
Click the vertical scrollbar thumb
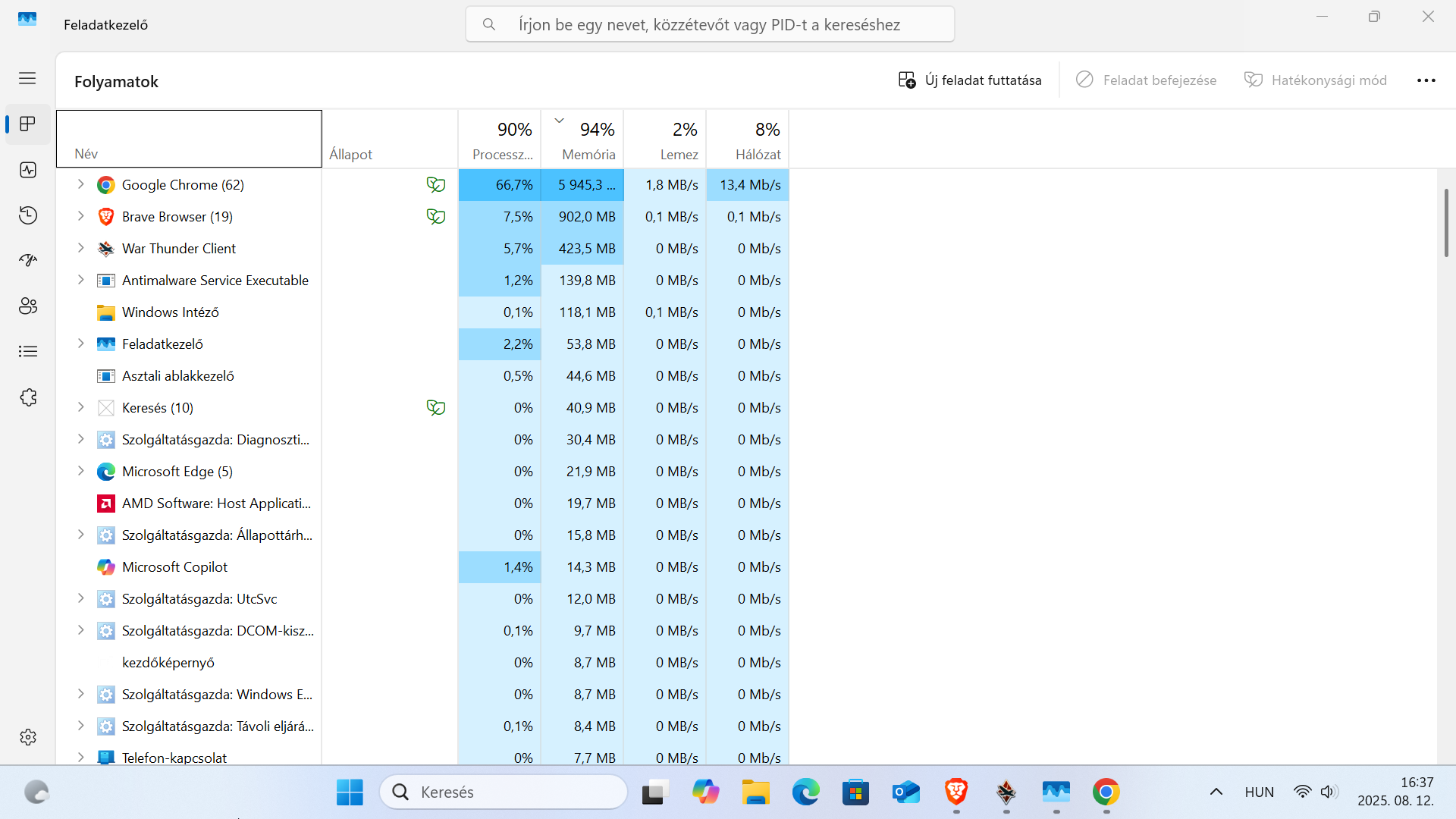1445,223
